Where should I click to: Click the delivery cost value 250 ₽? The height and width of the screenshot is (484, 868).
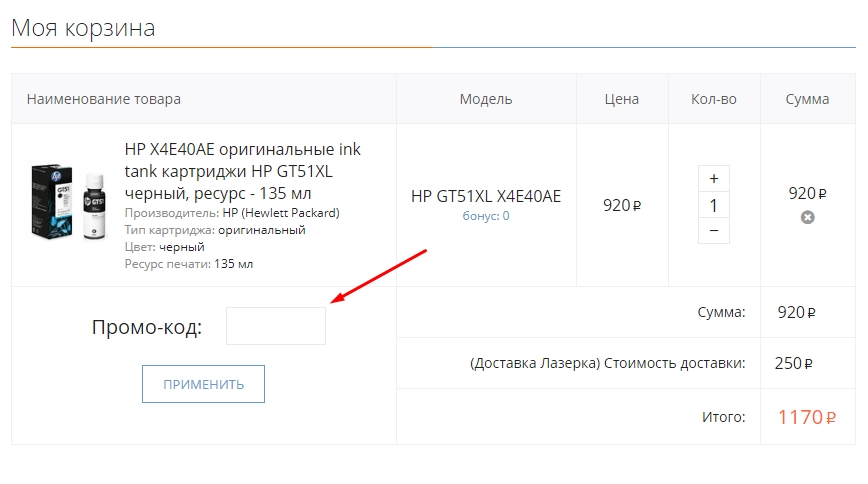(x=793, y=363)
